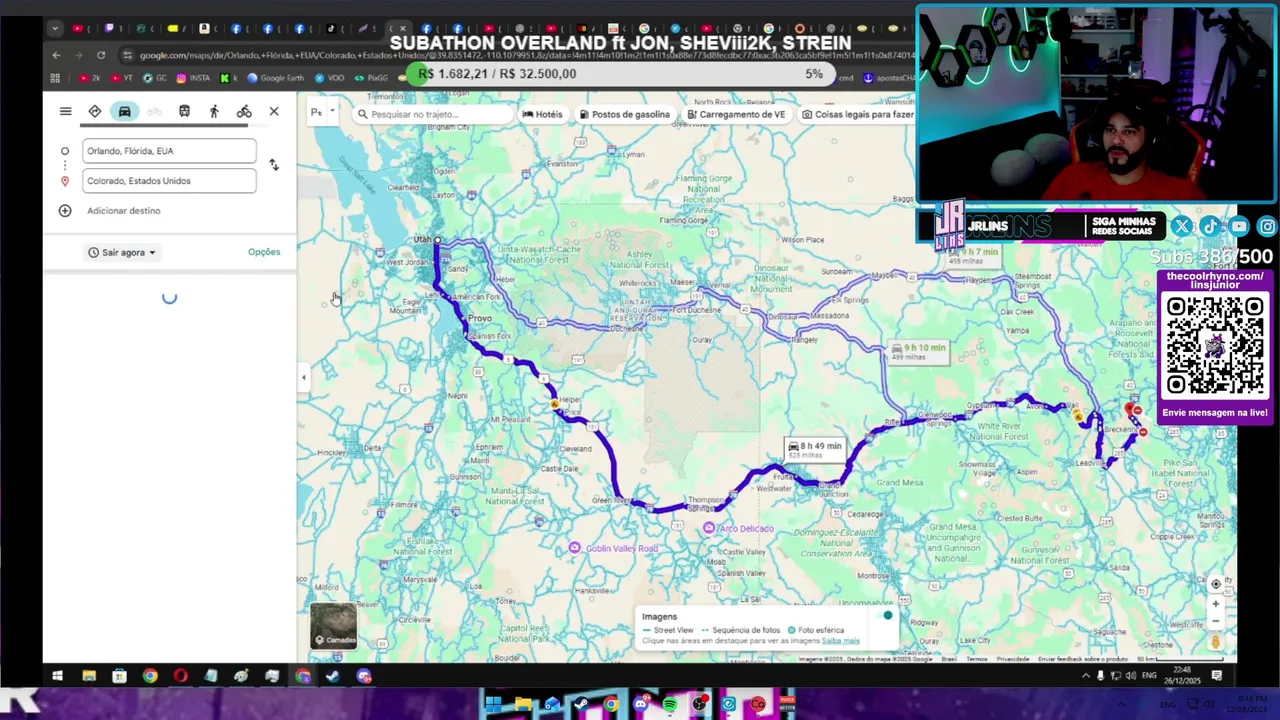Reload the browser page
Screen dimensions: 1280x720
pos(101,55)
